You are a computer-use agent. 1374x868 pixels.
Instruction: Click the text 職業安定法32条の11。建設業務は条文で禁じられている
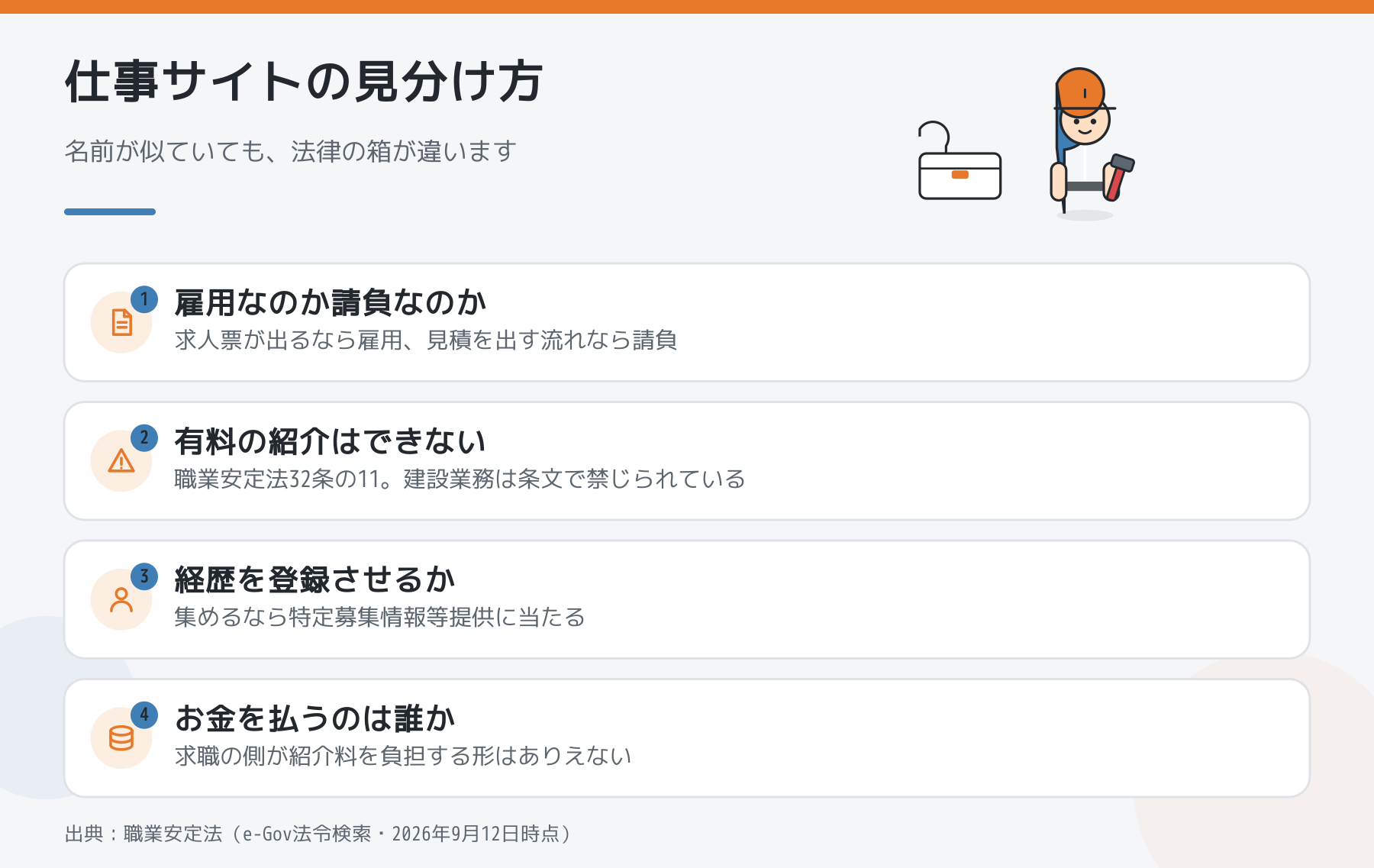click(460, 479)
